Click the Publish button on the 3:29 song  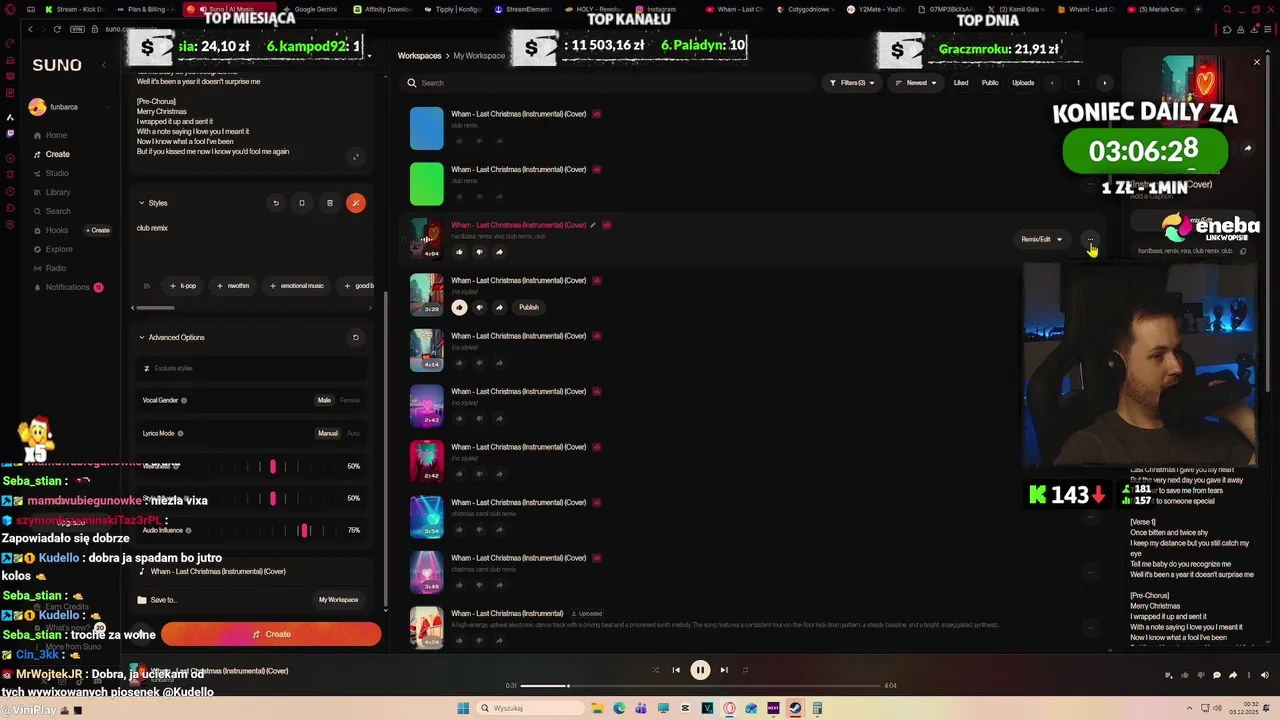[529, 307]
